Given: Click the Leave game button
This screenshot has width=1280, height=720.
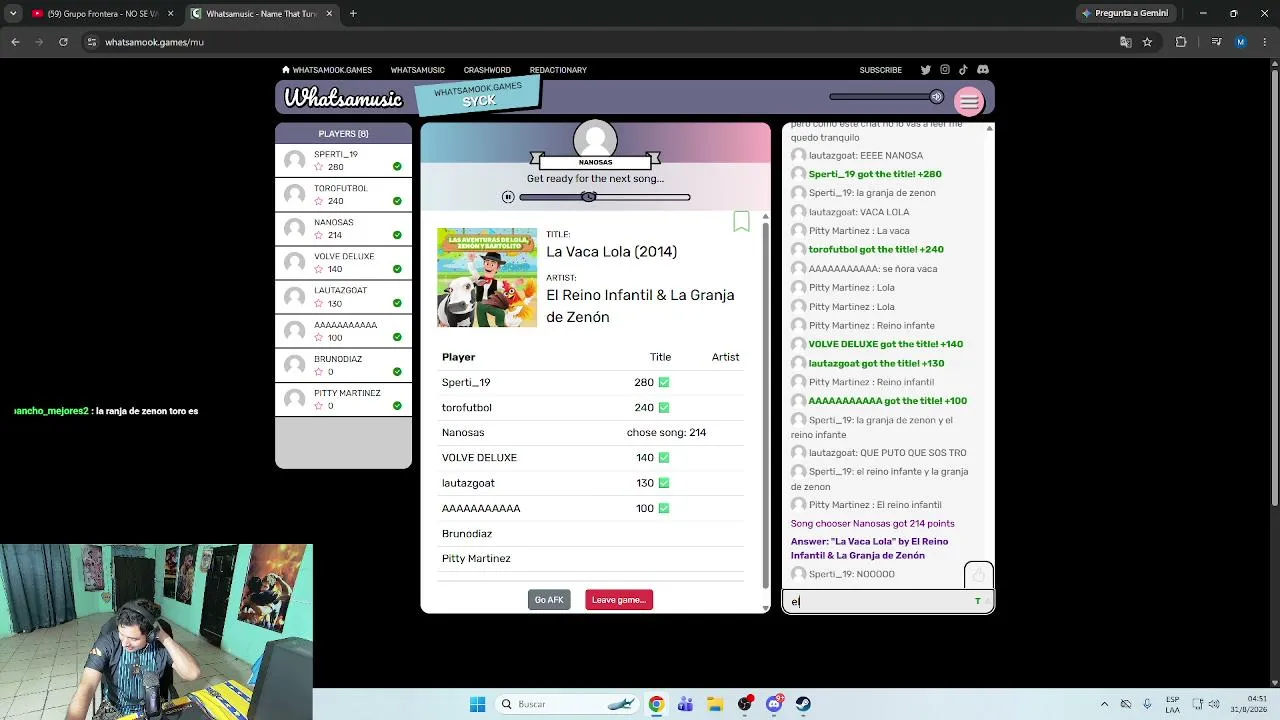Looking at the screenshot, I should coord(619,600).
